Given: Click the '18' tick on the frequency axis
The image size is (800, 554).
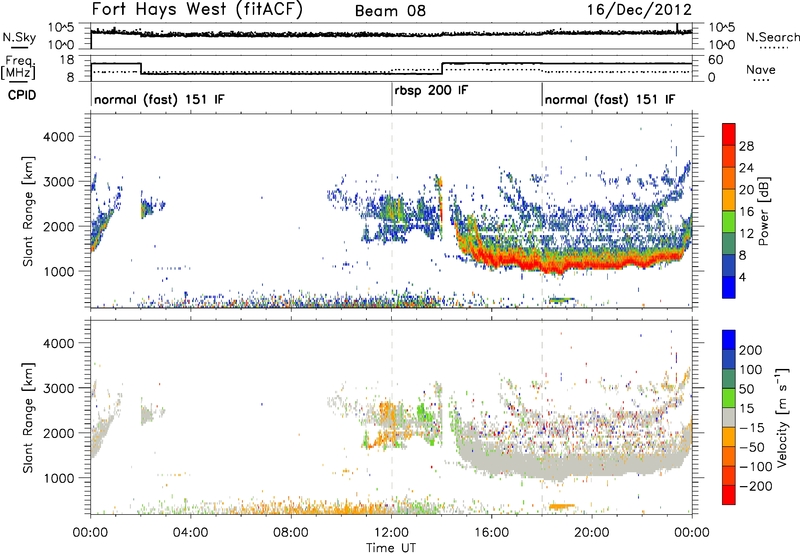Looking at the screenshot, I should [x=67, y=60].
